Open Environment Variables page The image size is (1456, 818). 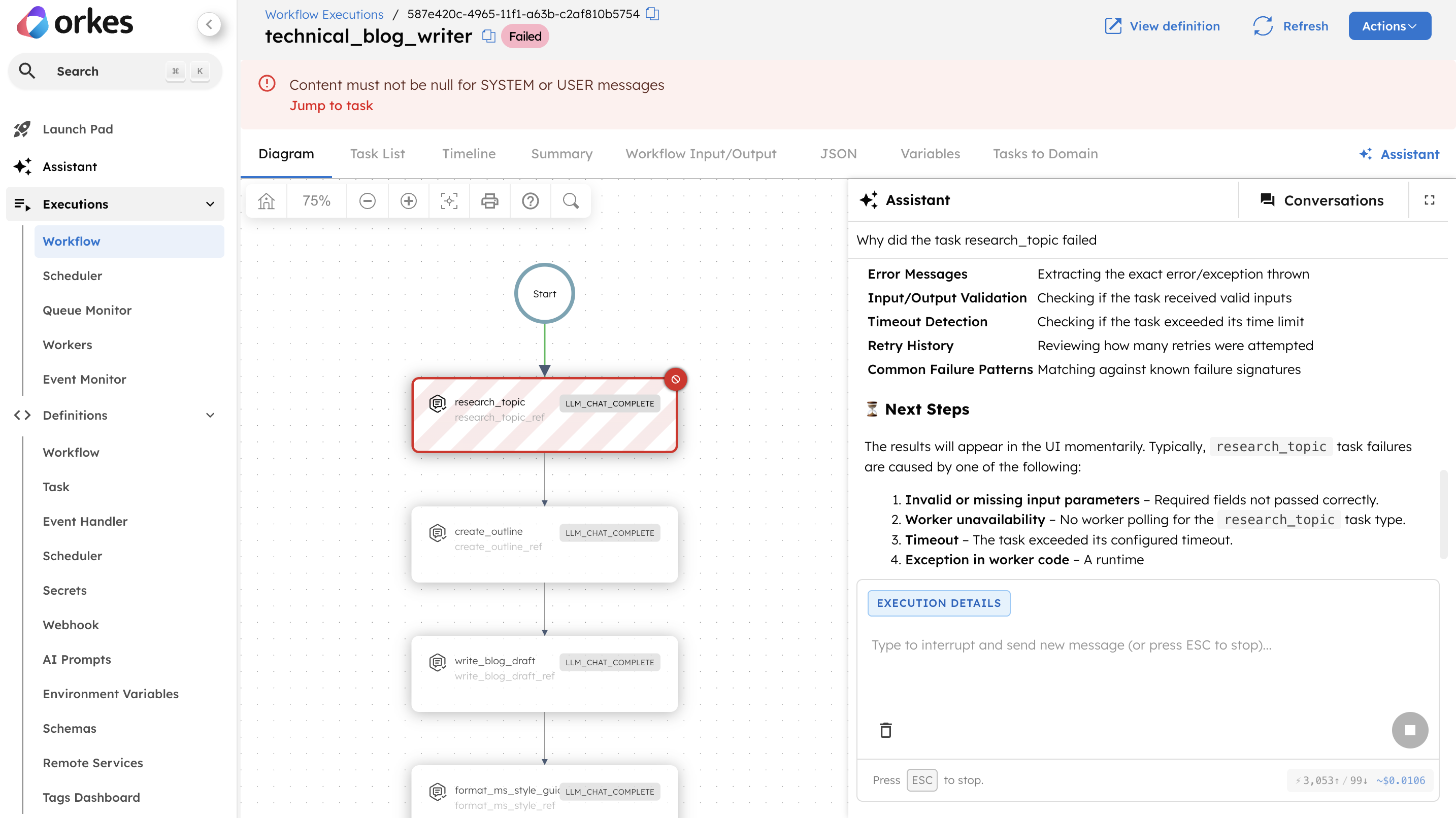point(111,694)
